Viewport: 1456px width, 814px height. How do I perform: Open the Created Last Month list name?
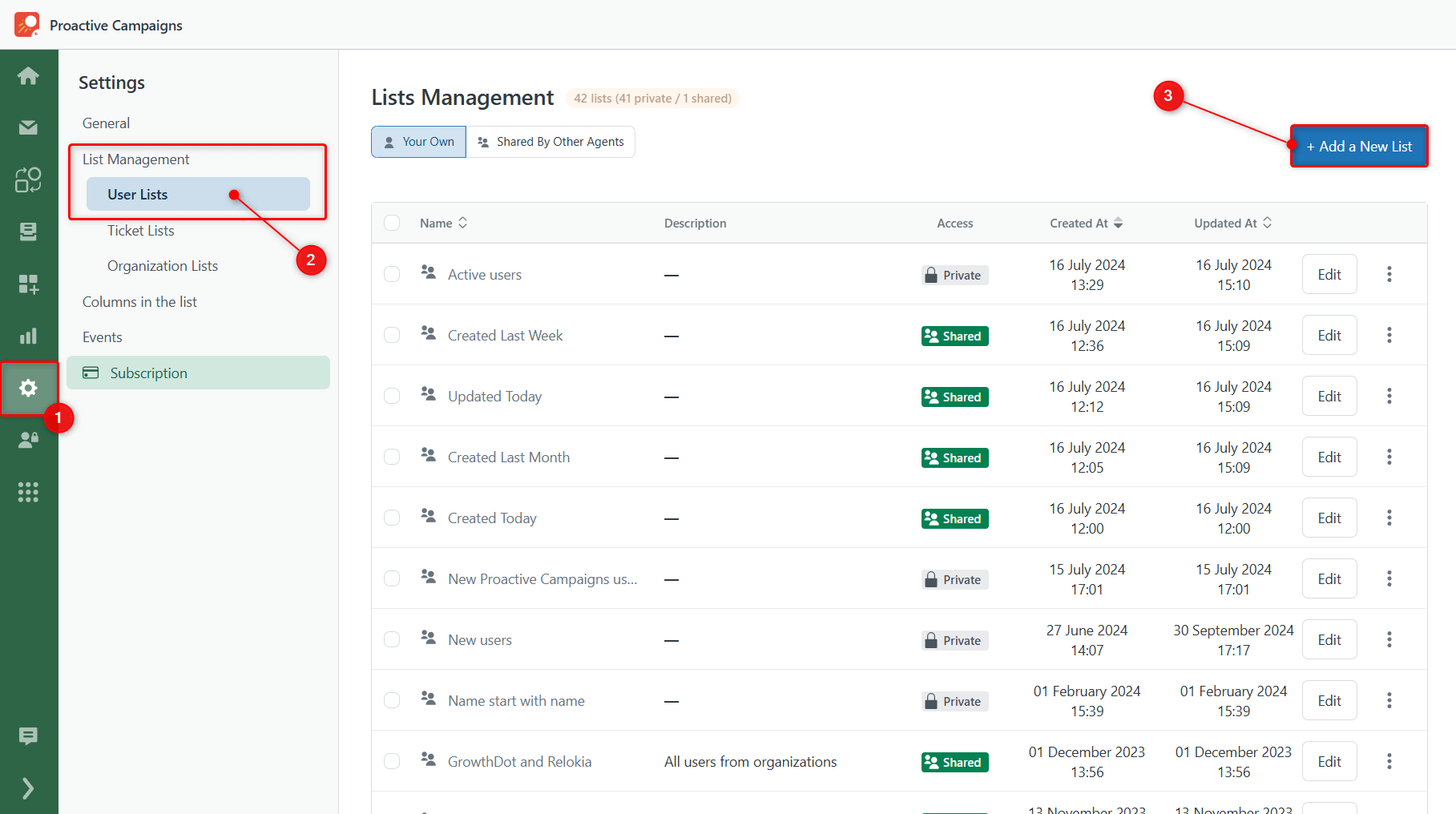[x=509, y=457]
